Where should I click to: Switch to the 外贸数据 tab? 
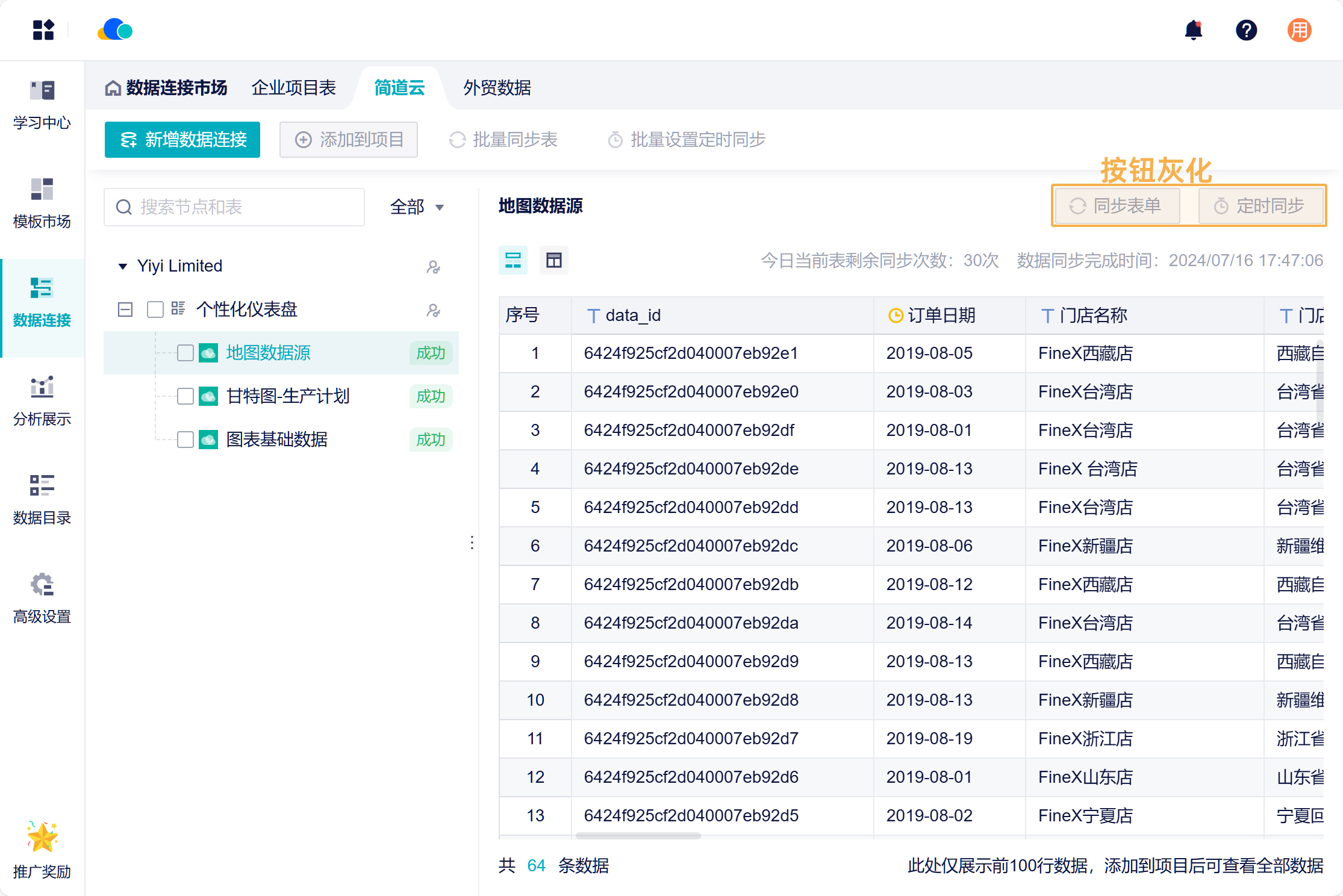[x=497, y=88]
